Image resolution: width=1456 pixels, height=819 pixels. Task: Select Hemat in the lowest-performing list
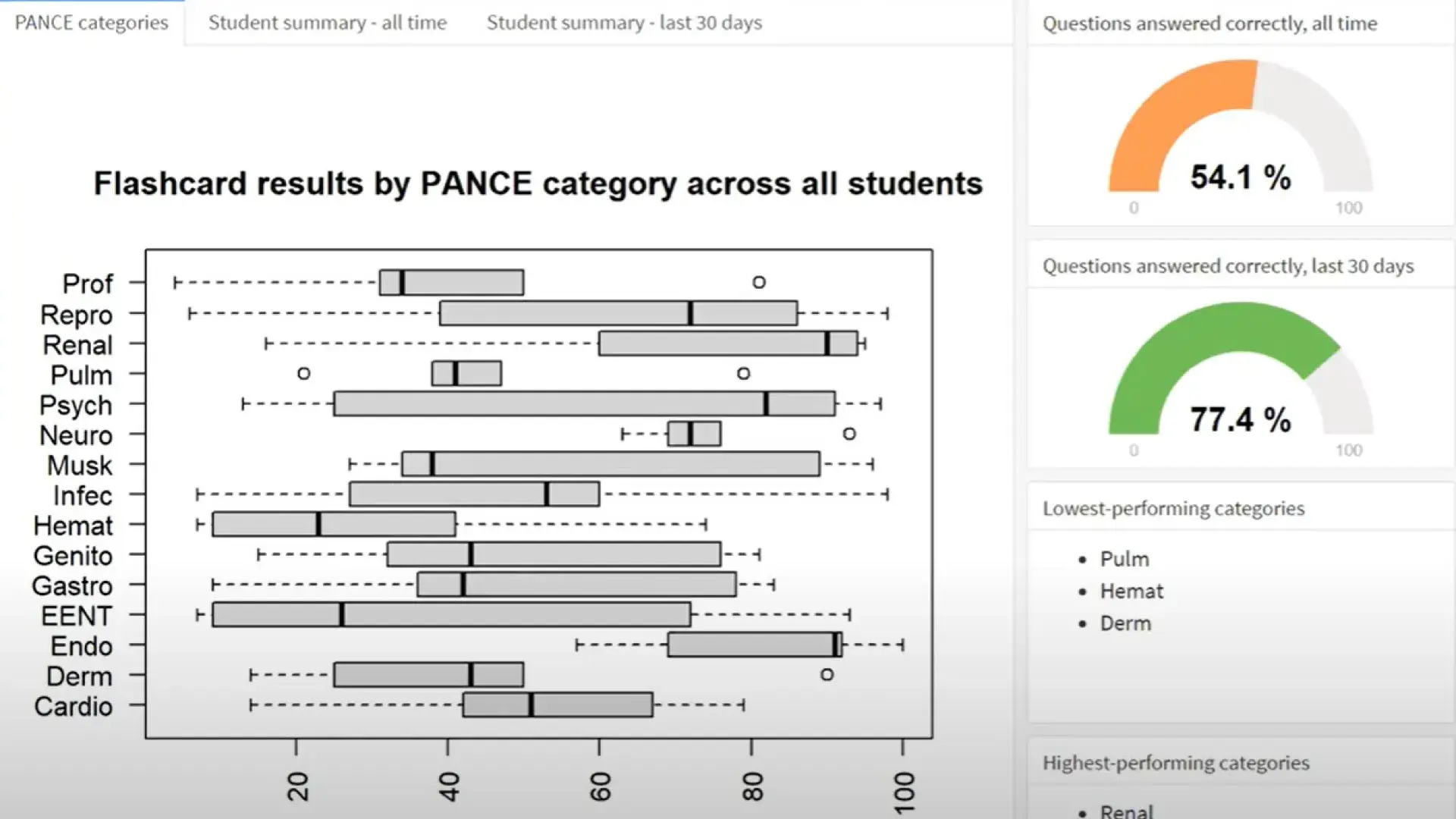(x=1131, y=591)
